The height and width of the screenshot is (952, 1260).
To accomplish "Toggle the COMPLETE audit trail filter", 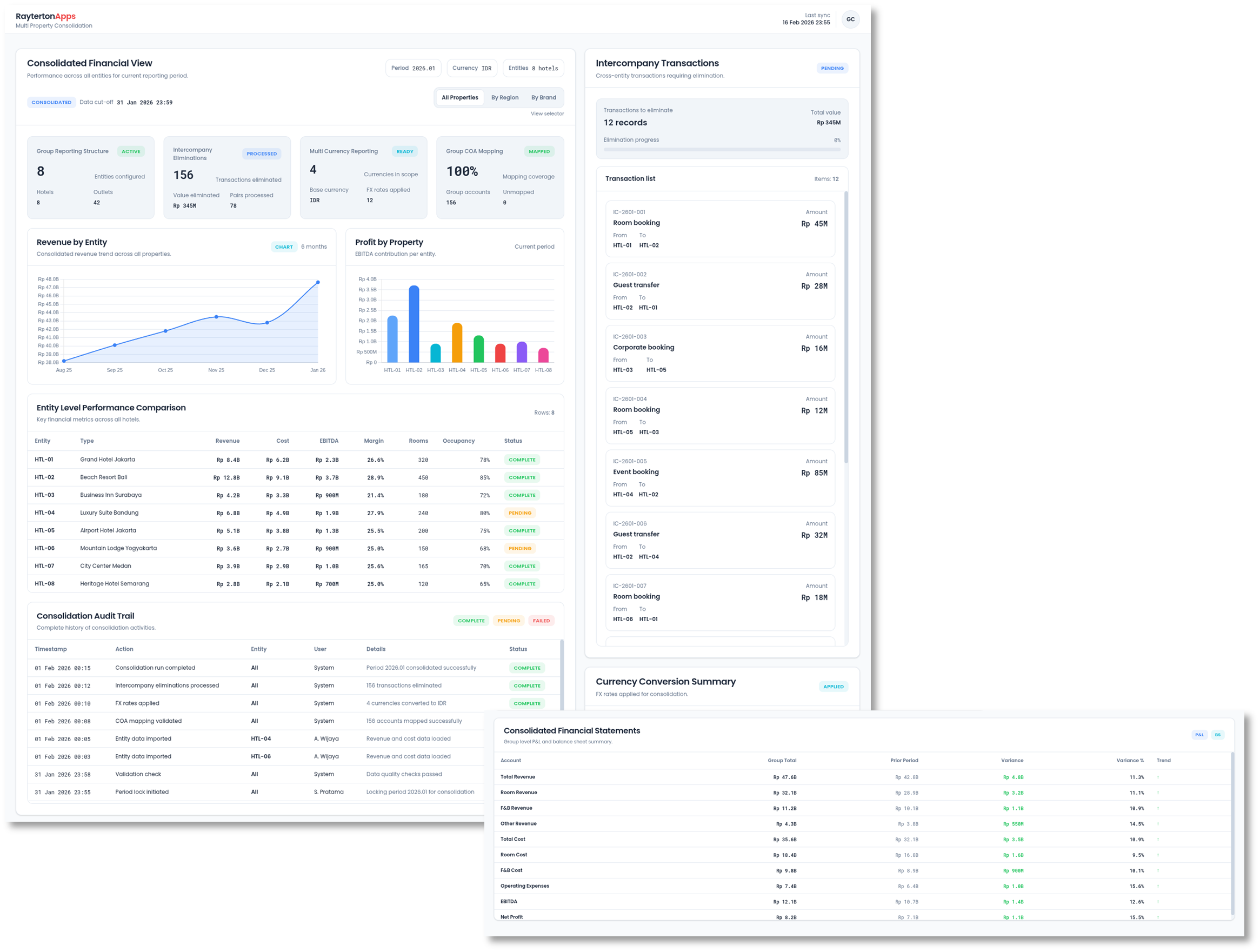I will pos(471,621).
